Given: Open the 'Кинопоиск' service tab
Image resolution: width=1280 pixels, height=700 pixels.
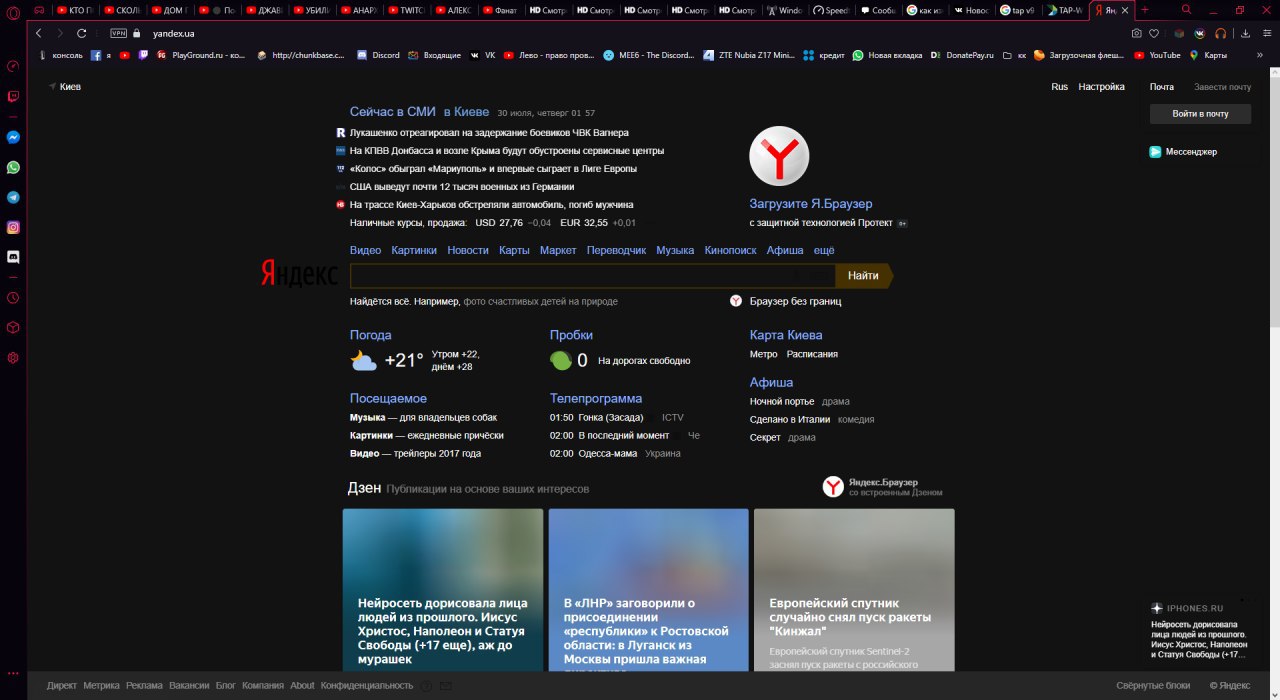Looking at the screenshot, I should (730, 250).
